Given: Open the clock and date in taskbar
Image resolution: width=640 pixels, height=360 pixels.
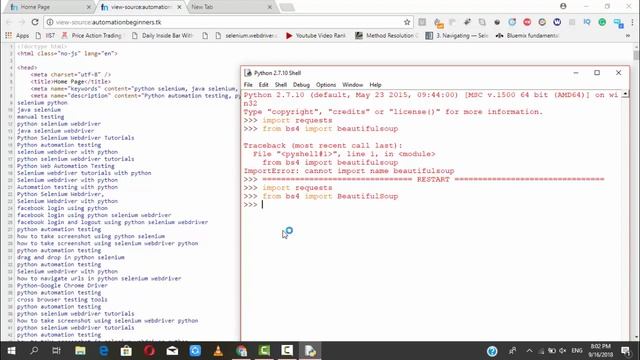Looking at the screenshot, I should (600, 351).
